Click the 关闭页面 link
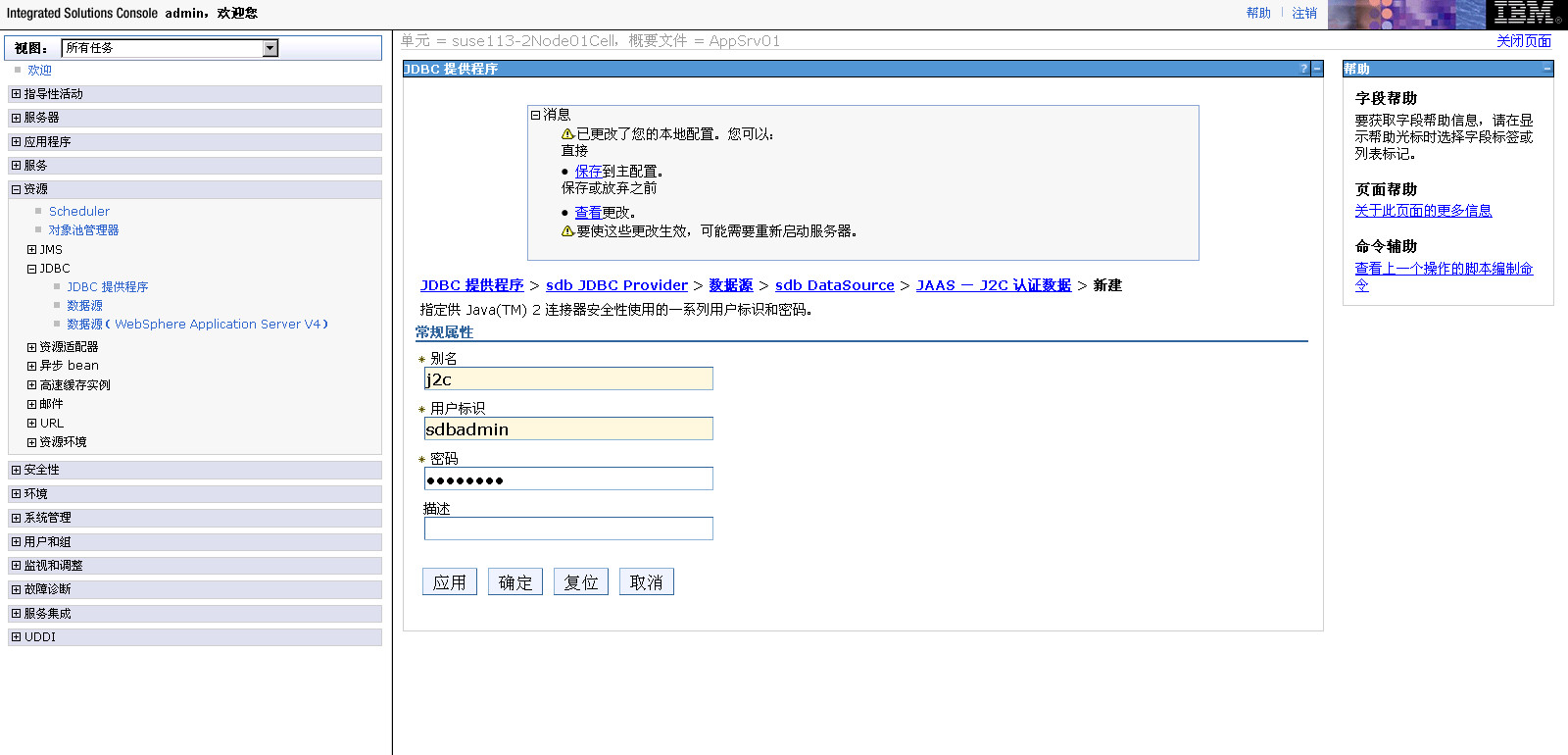 tap(1524, 41)
